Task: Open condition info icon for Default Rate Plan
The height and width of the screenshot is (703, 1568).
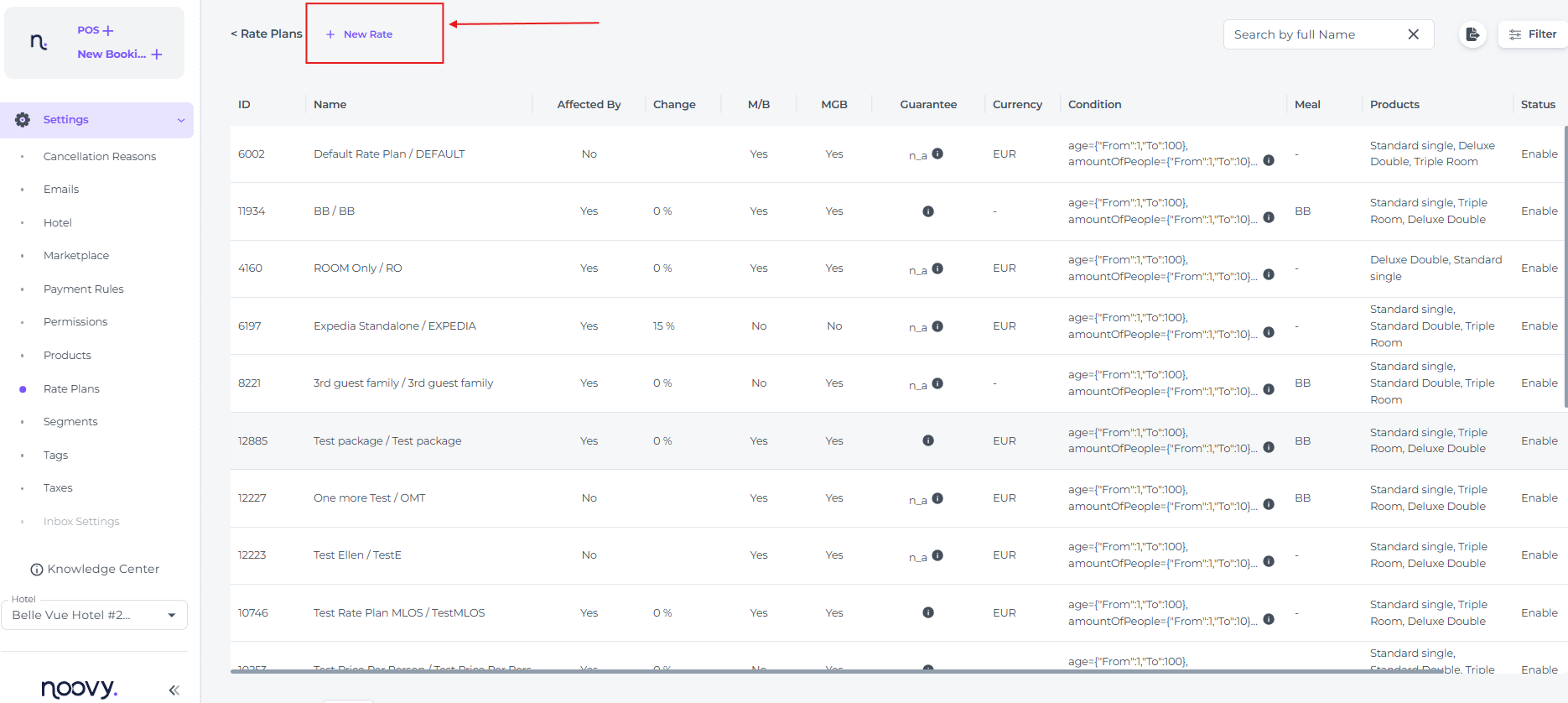Action: click(x=1269, y=160)
